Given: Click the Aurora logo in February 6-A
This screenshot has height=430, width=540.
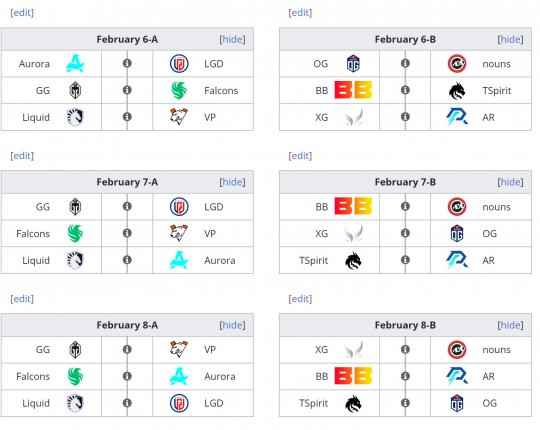Looking at the screenshot, I should click(75, 64).
